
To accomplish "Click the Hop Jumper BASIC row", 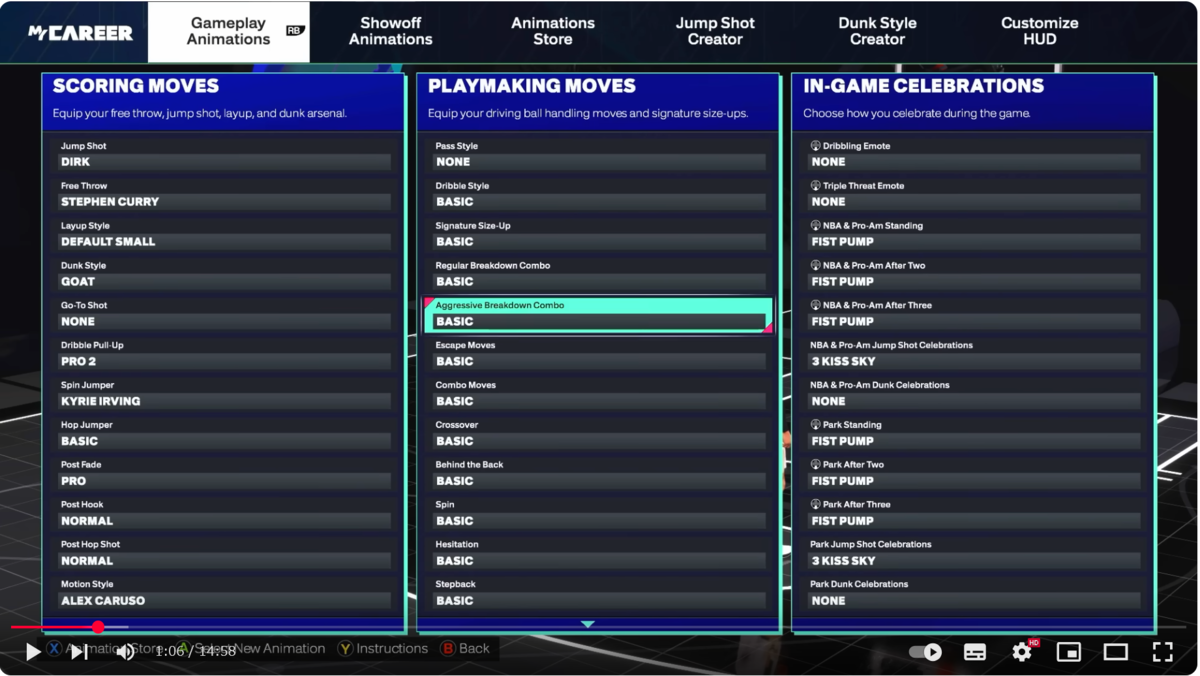I will click(x=224, y=433).
